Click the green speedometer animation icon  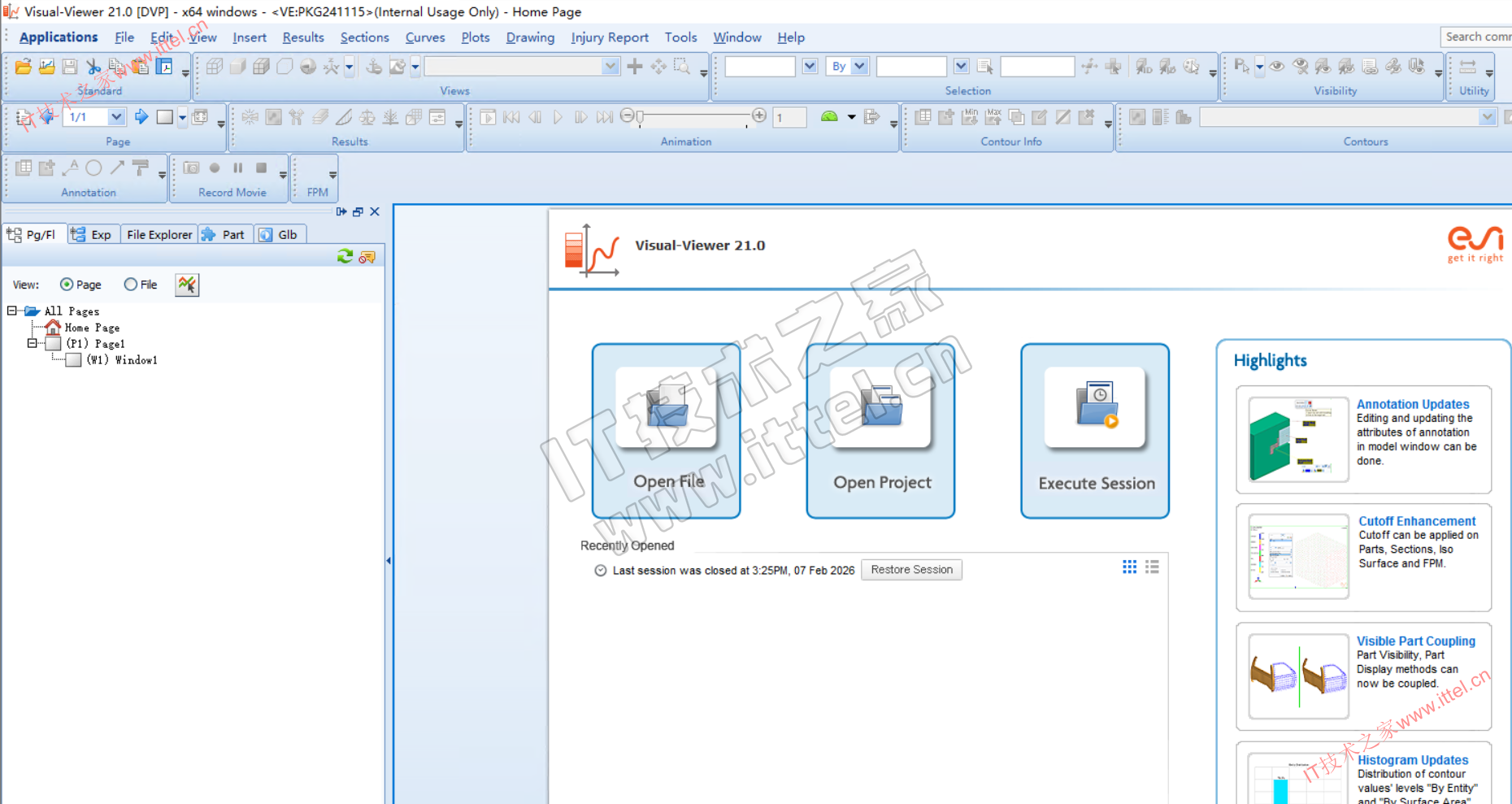(828, 117)
